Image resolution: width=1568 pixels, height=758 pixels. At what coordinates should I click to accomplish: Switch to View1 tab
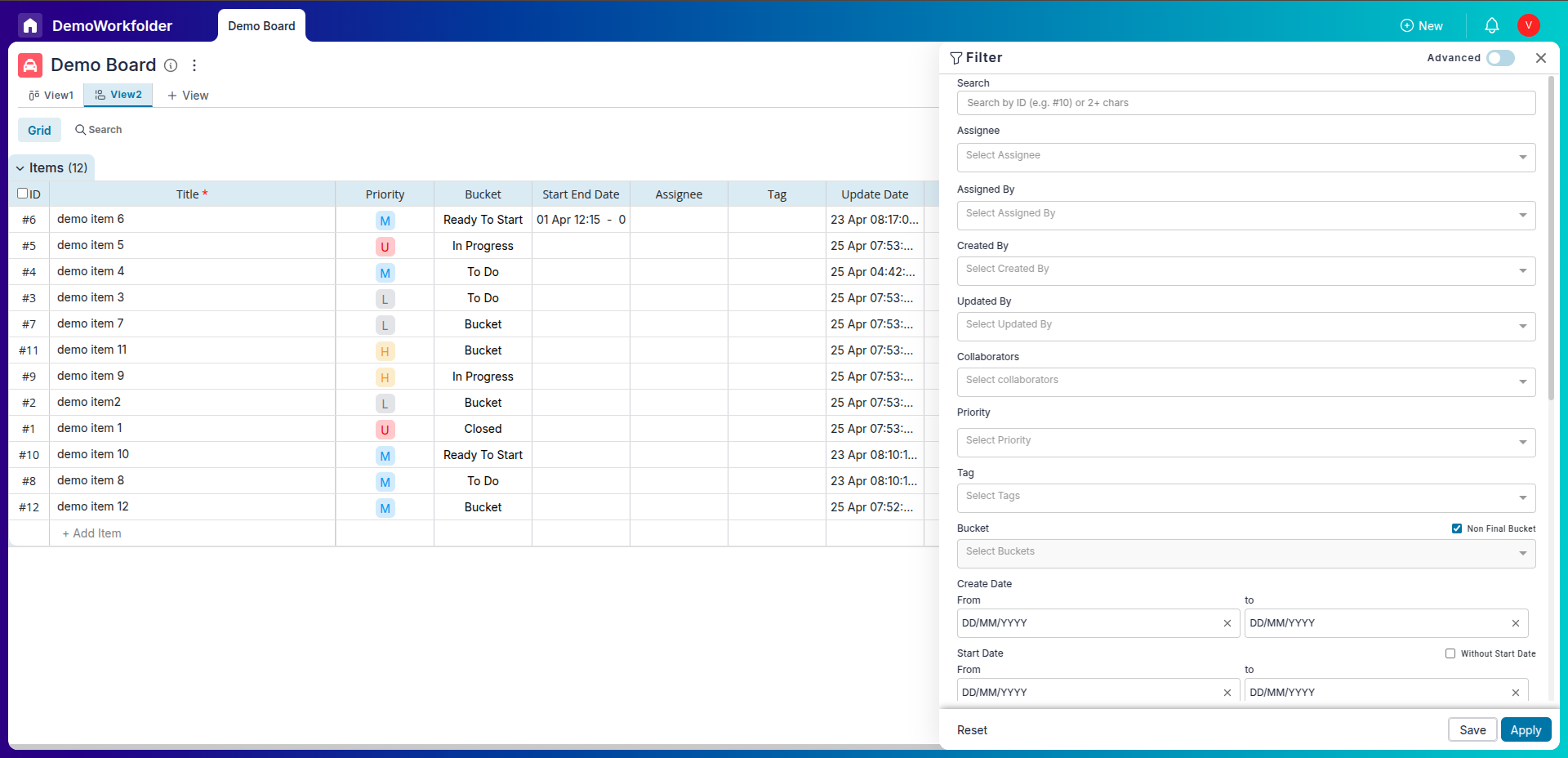click(51, 96)
